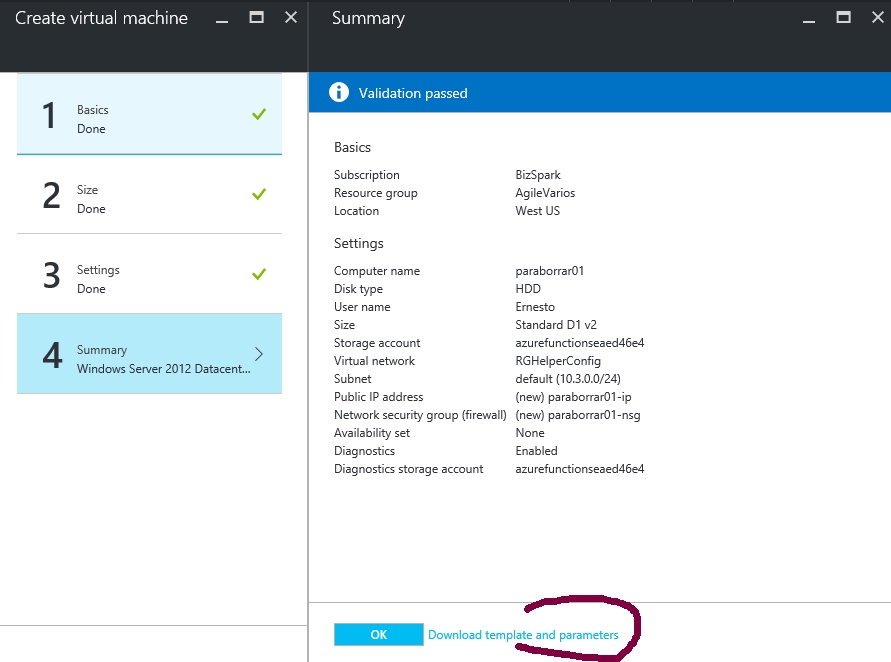Viewport: 891px width, 662px height.
Task: Click the Validation passed info icon
Action: pyautogui.click(x=339, y=92)
